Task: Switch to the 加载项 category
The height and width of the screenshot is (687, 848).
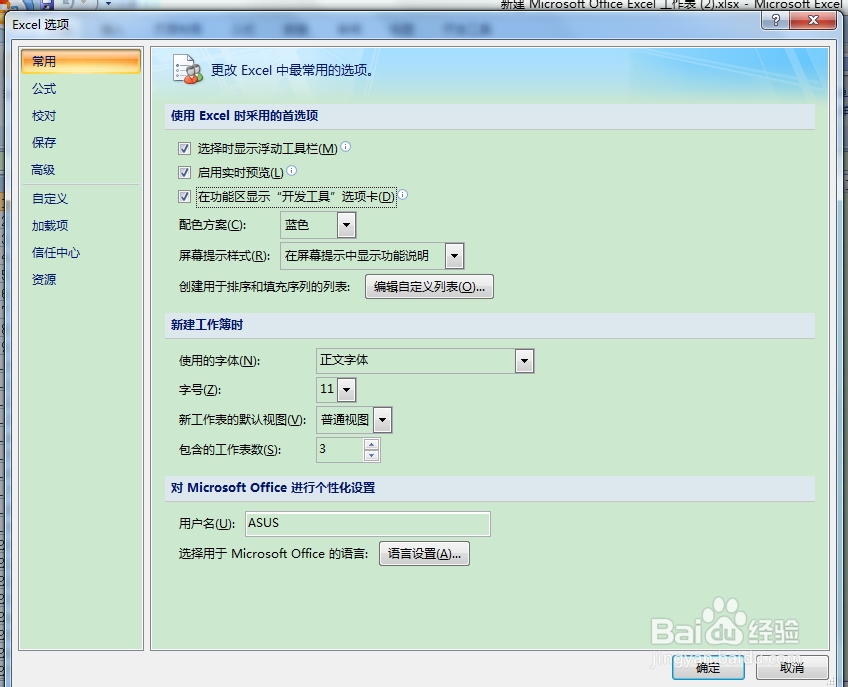Action: click(81, 226)
